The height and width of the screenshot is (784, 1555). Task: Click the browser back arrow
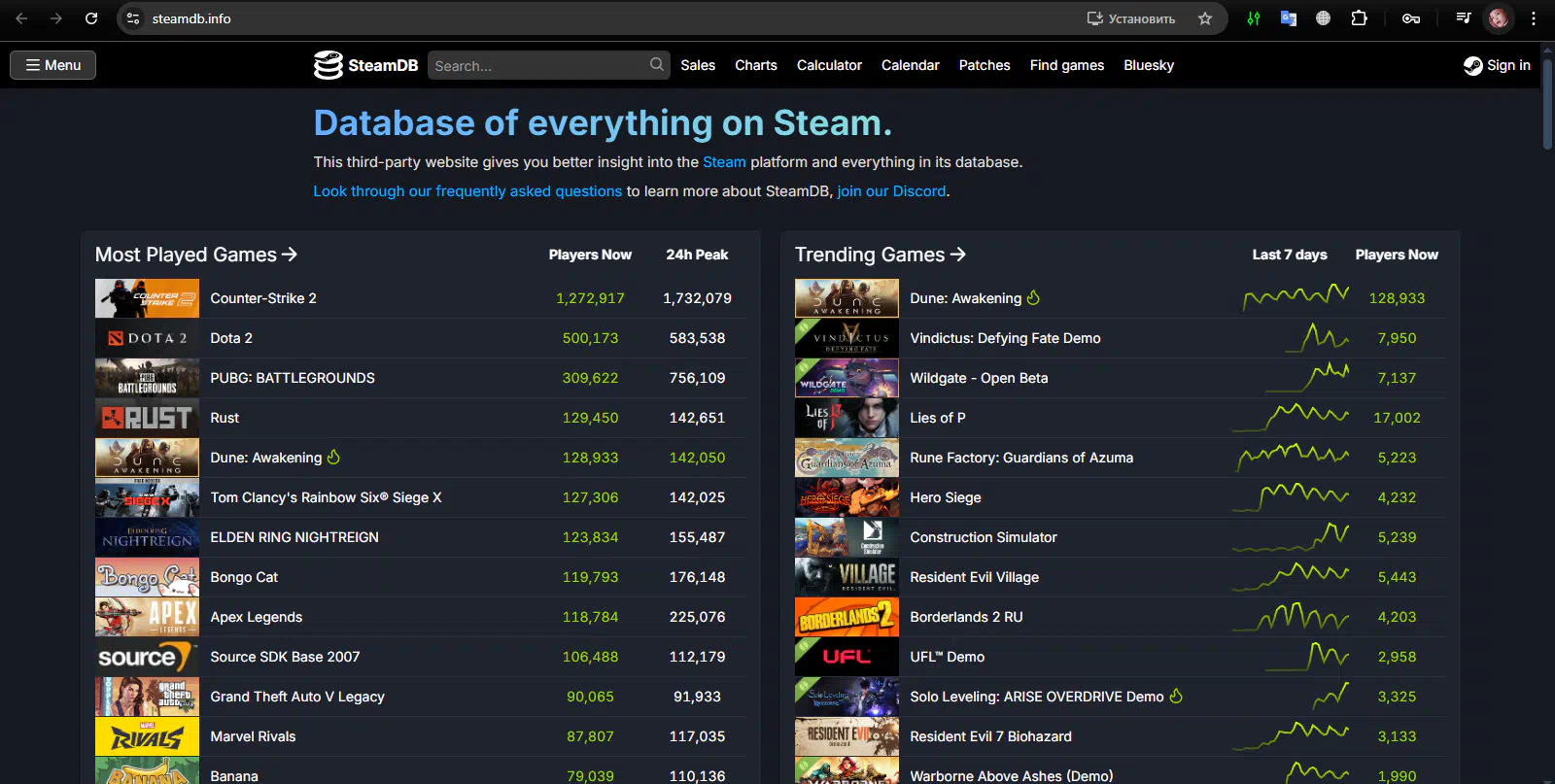point(21,18)
